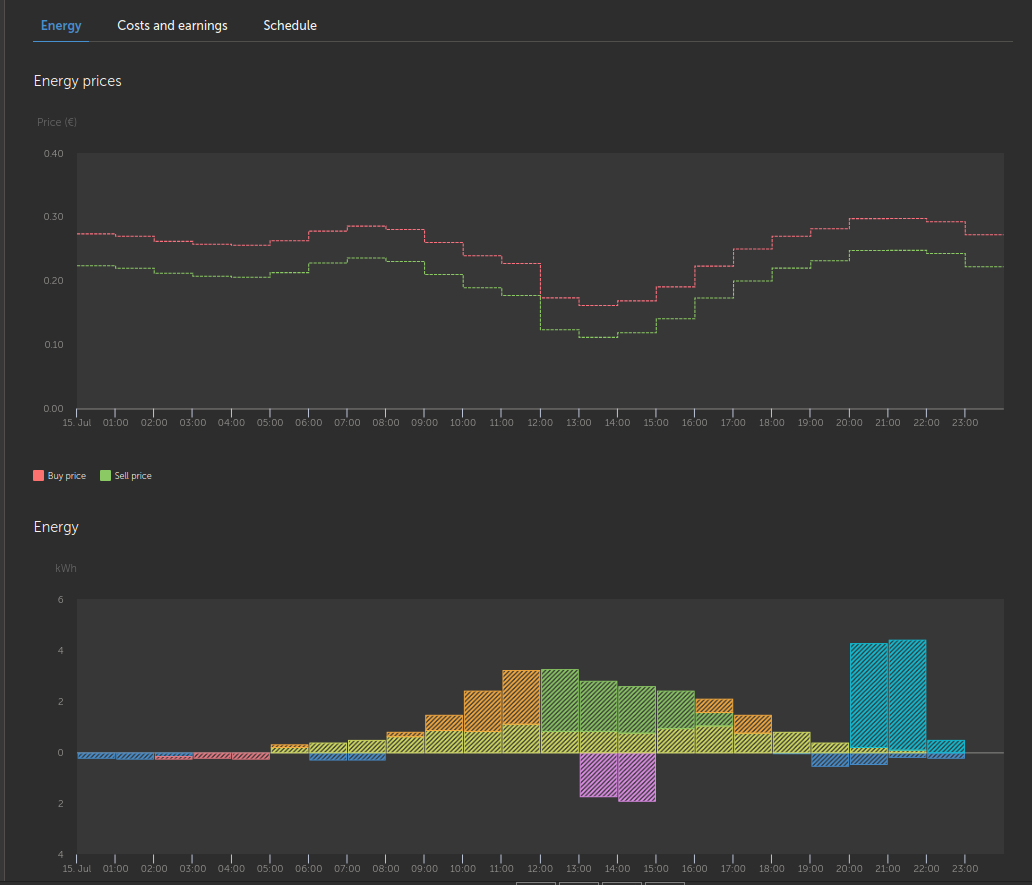1032x885 pixels.
Task: Click the 0.40 price axis label
Action: (53, 154)
